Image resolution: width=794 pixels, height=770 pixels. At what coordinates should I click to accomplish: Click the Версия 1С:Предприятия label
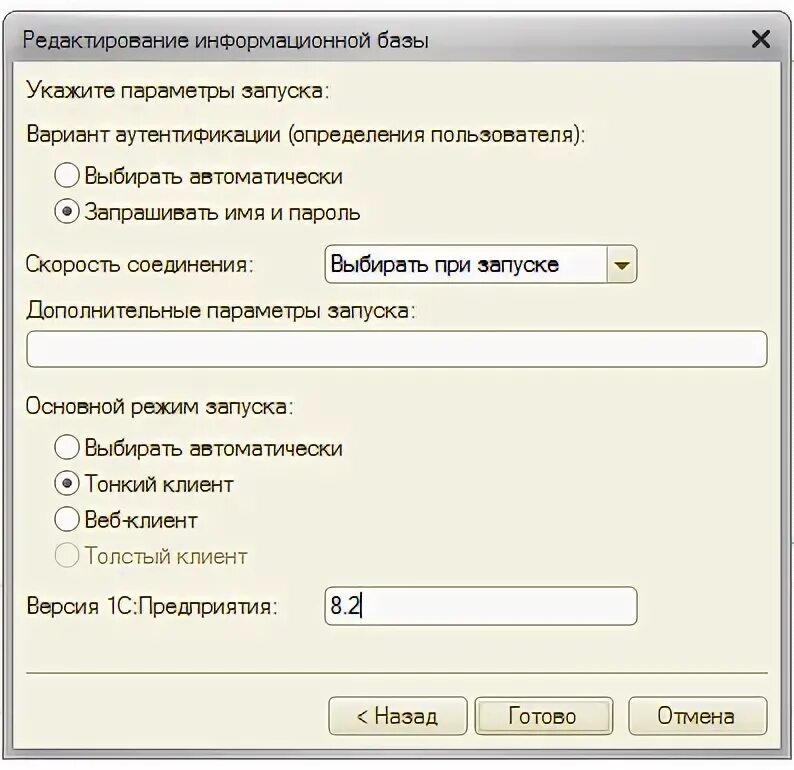pos(152,606)
